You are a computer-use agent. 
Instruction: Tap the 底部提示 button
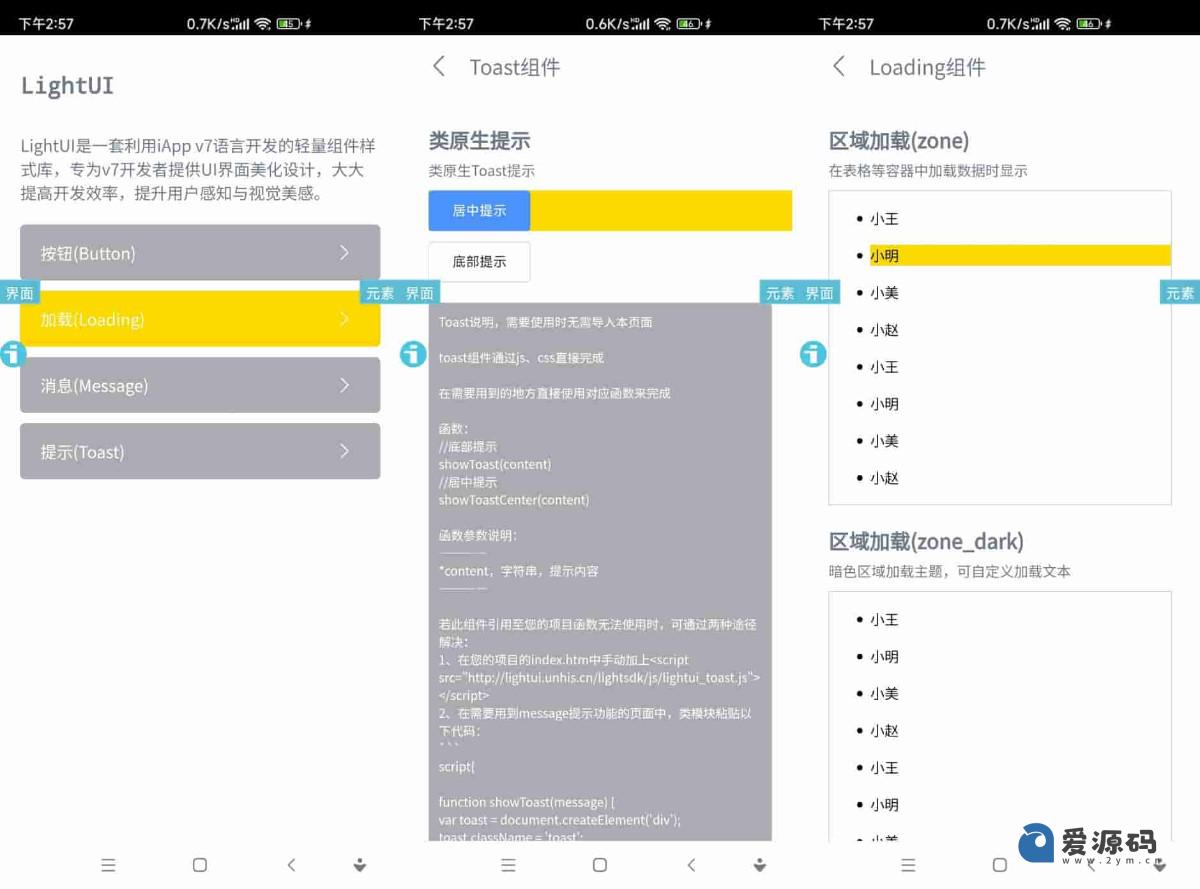point(479,262)
